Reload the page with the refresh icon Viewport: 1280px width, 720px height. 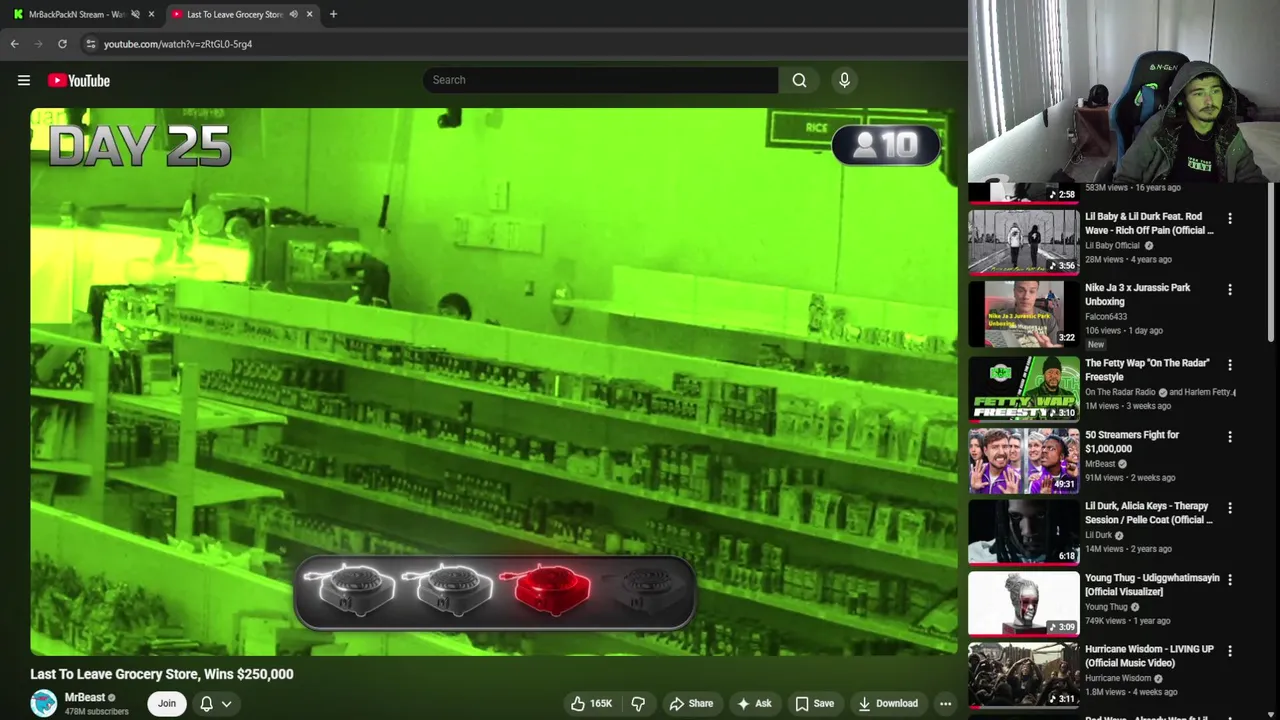point(62,44)
